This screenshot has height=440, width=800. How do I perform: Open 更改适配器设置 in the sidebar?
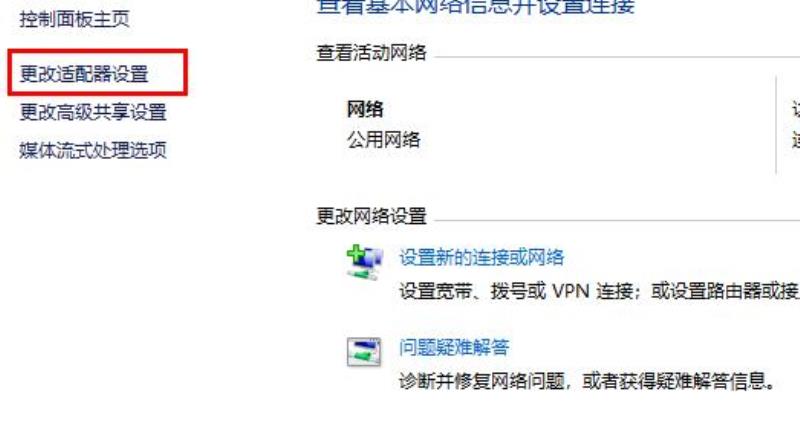click(84, 74)
